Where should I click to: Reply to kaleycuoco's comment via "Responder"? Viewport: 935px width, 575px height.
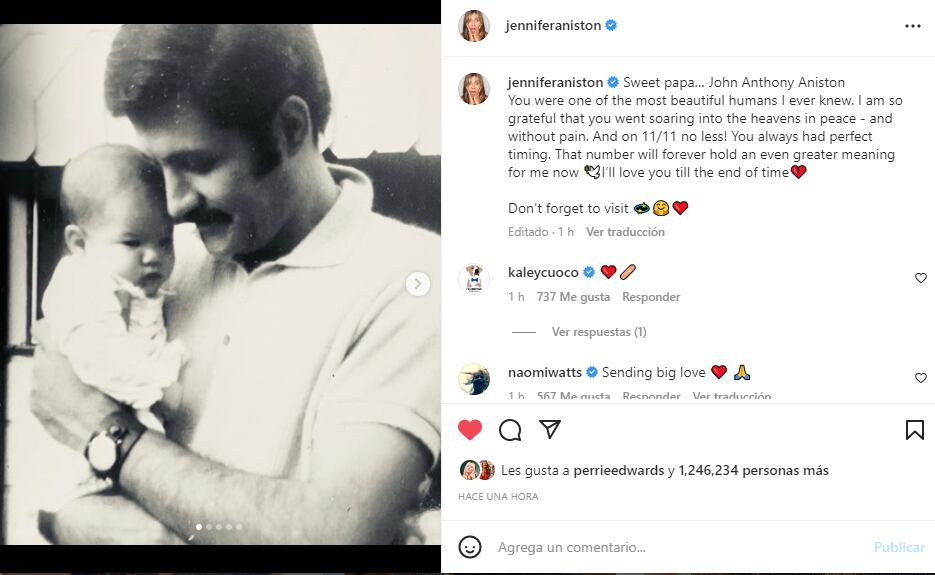pyautogui.click(x=651, y=297)
